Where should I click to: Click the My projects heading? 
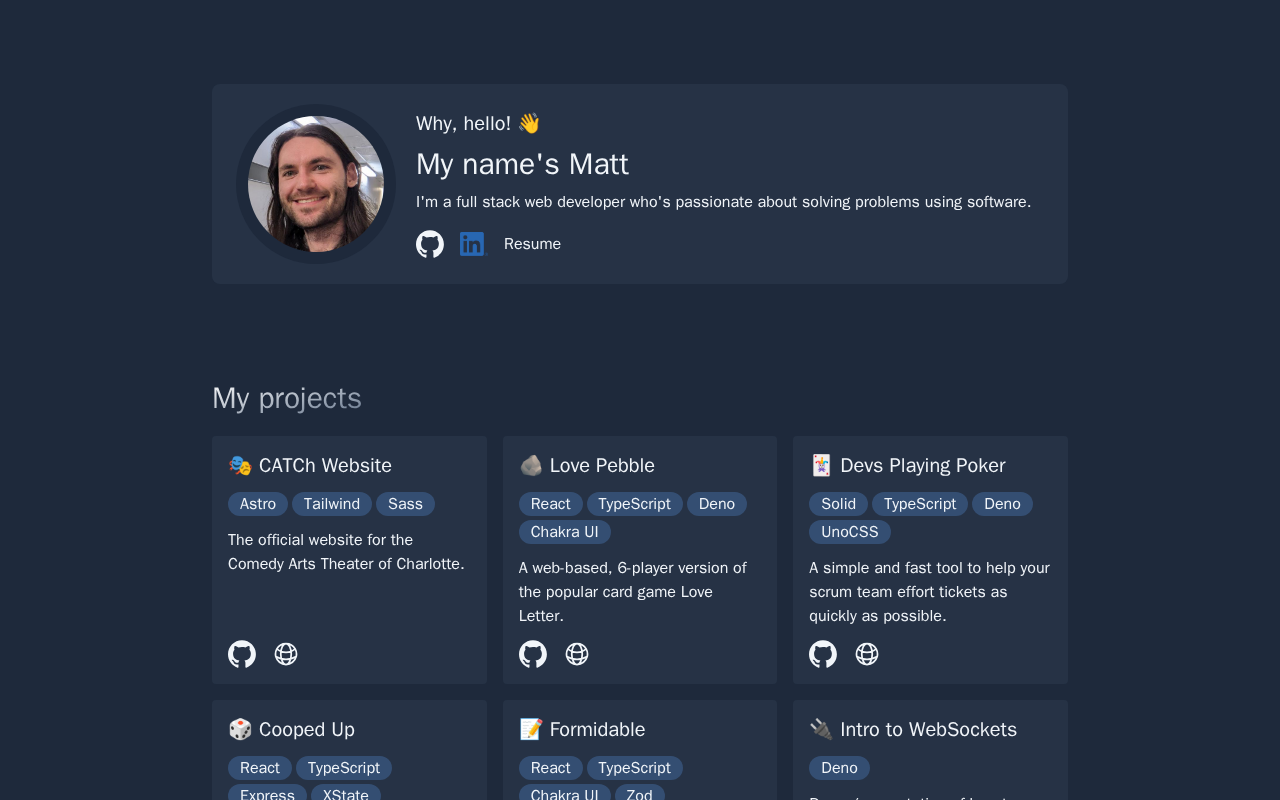click(287, 398)
